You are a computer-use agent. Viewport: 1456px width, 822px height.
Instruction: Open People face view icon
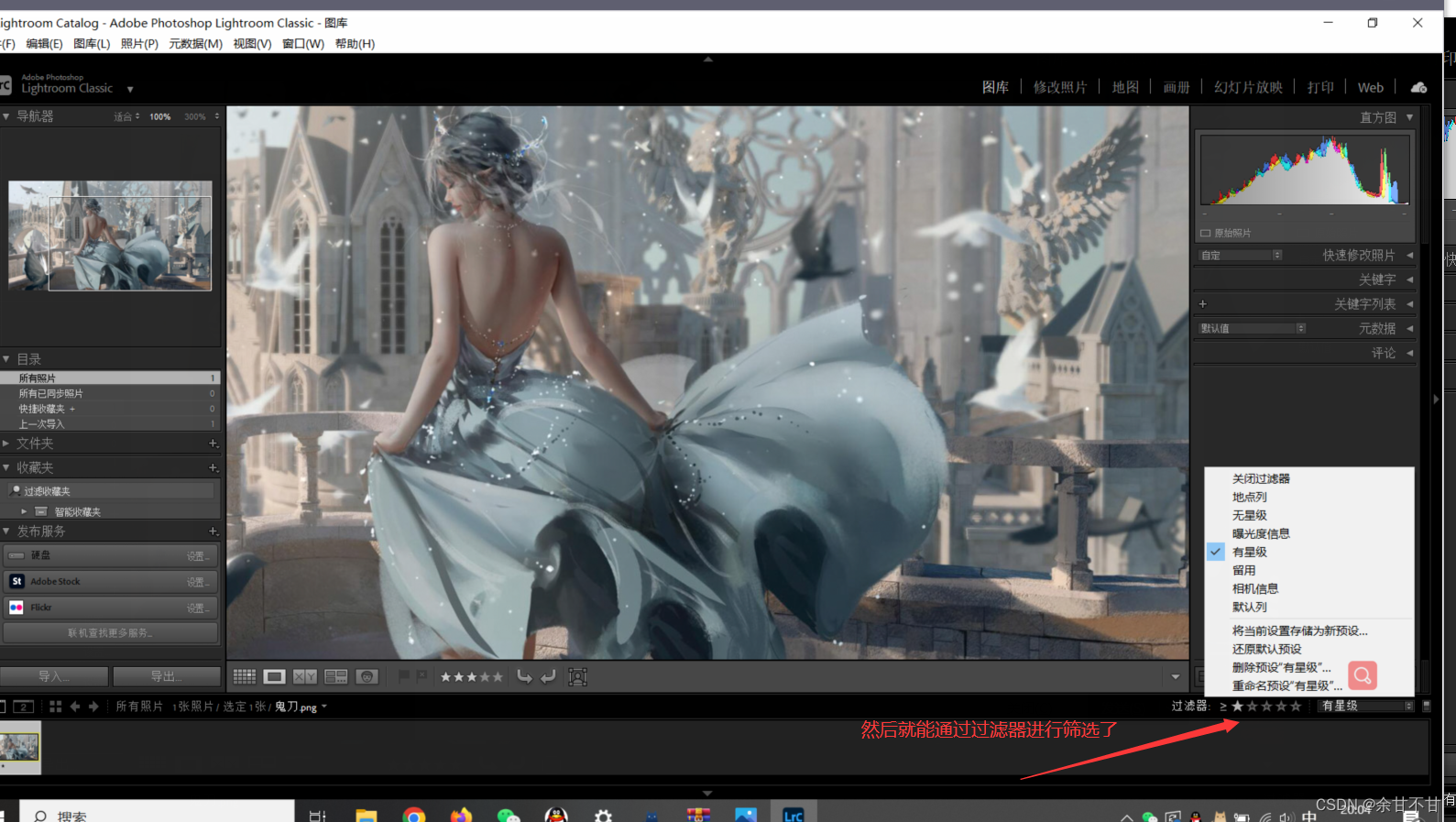367,677
